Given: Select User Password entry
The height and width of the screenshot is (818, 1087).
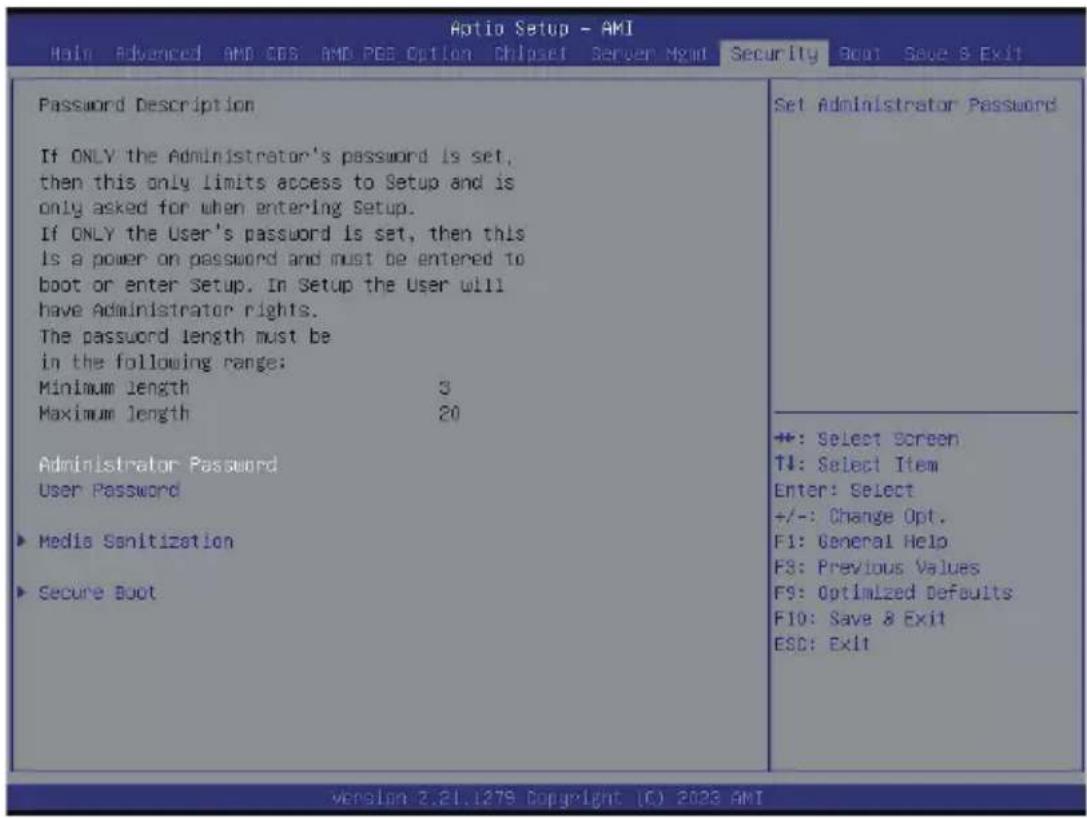Looking at the screenshot, I should pyautogui.click(x=110, y=490).
